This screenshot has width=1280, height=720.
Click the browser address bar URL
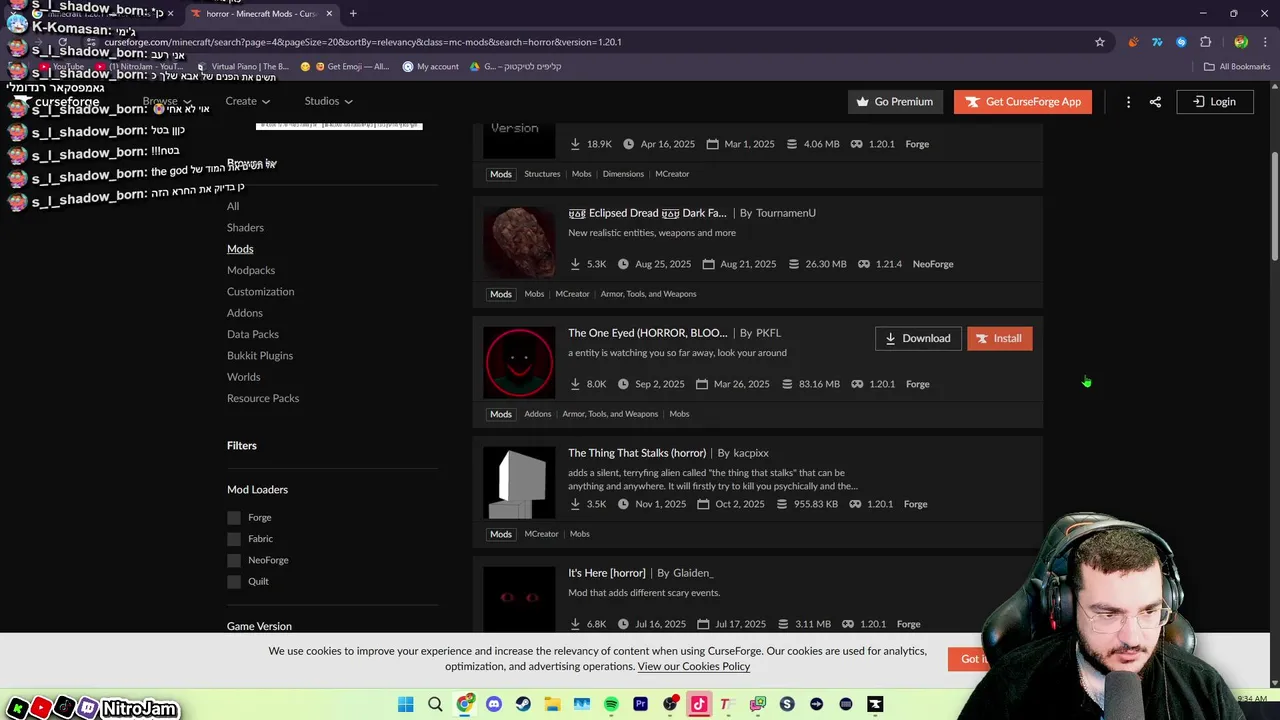363,42
